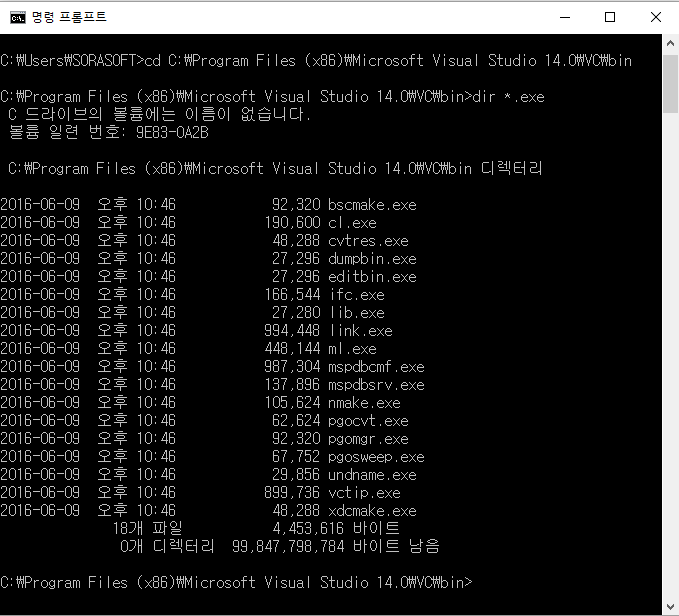The image size is (679, 616).
Task: Click the pgosweep.exe file name
Action: pos(376,457)
